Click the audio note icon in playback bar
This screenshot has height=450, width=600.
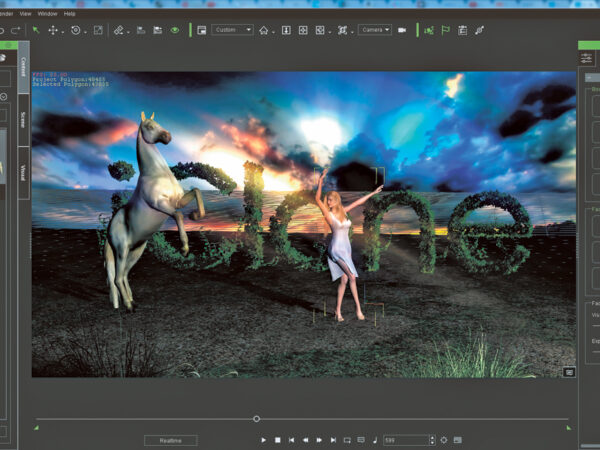pyautogui.click(x=375, y=440)
